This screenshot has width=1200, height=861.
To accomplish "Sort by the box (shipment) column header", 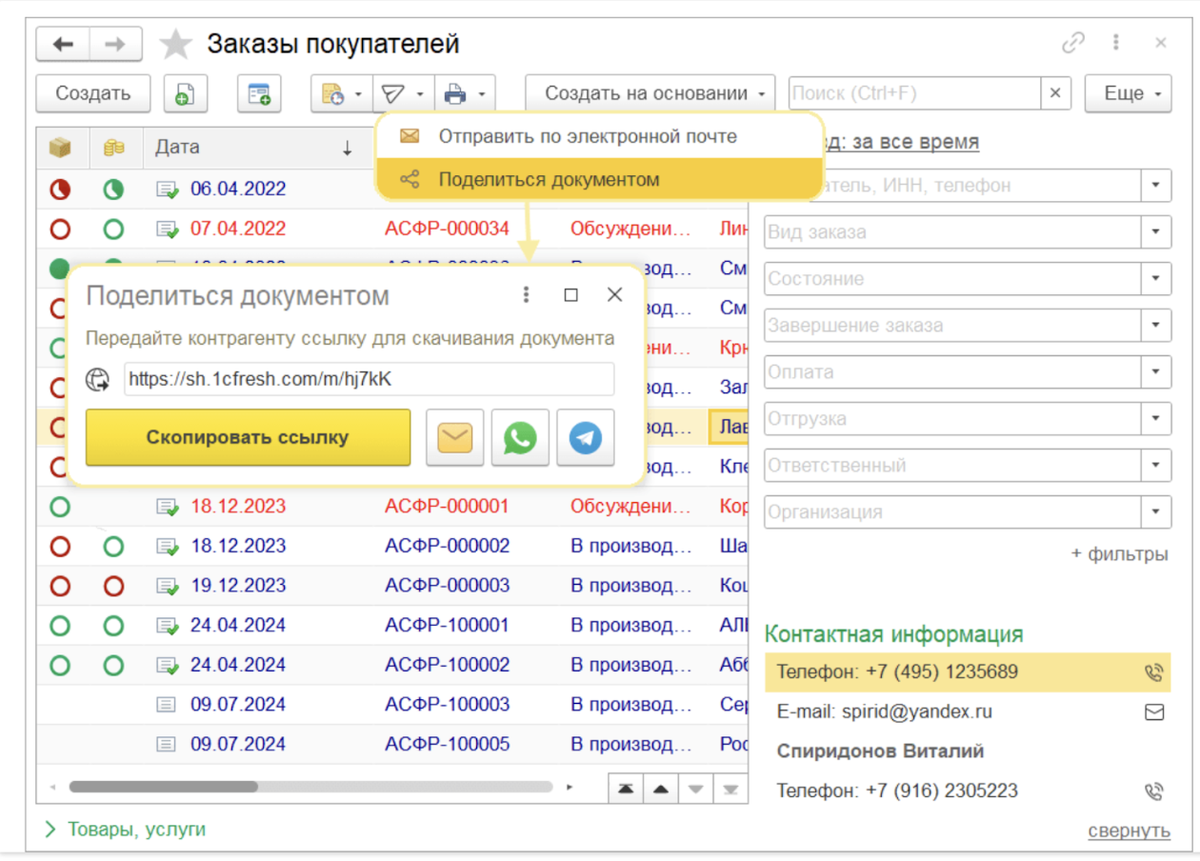I will 60,147.
